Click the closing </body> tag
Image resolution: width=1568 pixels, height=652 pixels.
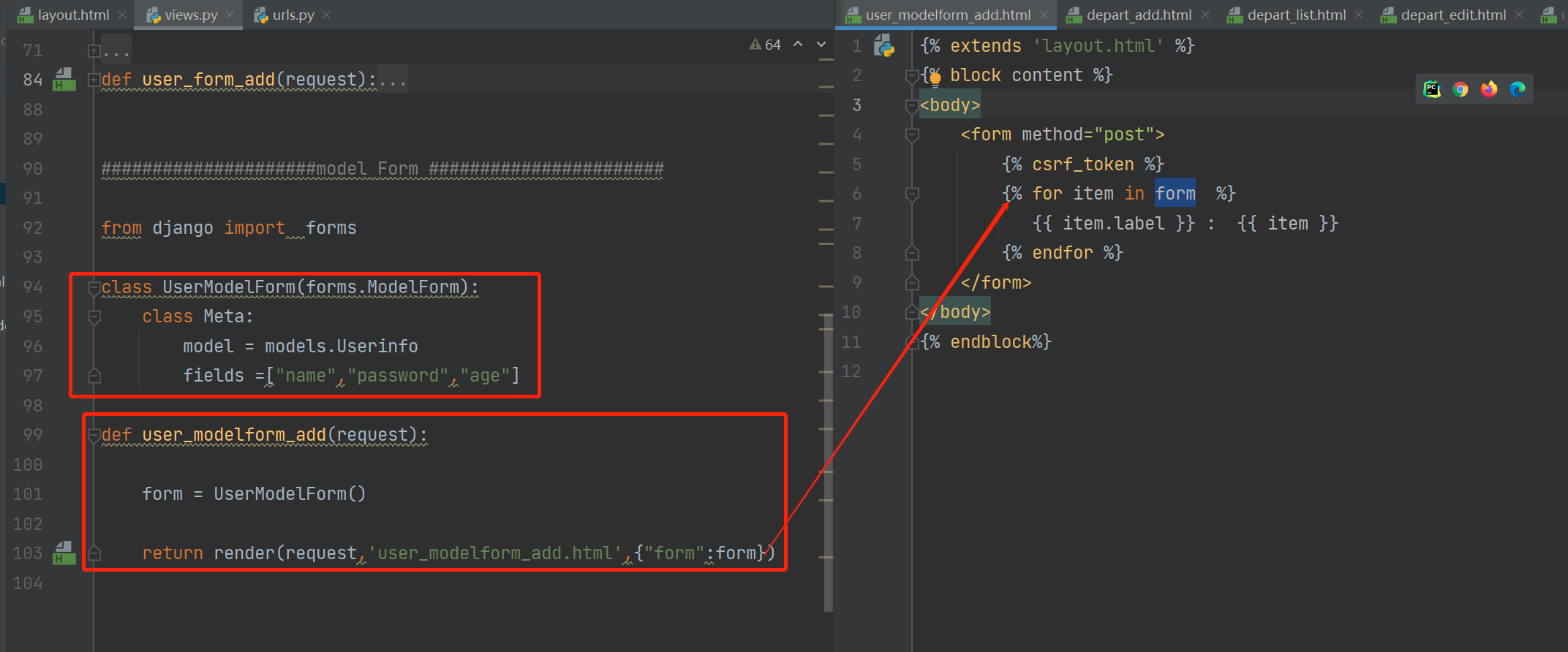(x=955, y=312)
